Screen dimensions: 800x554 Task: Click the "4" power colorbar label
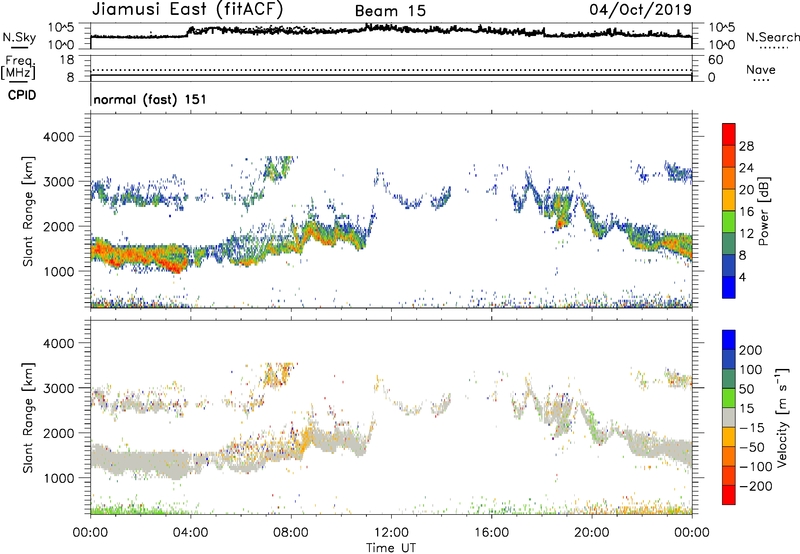click(743, 277)
